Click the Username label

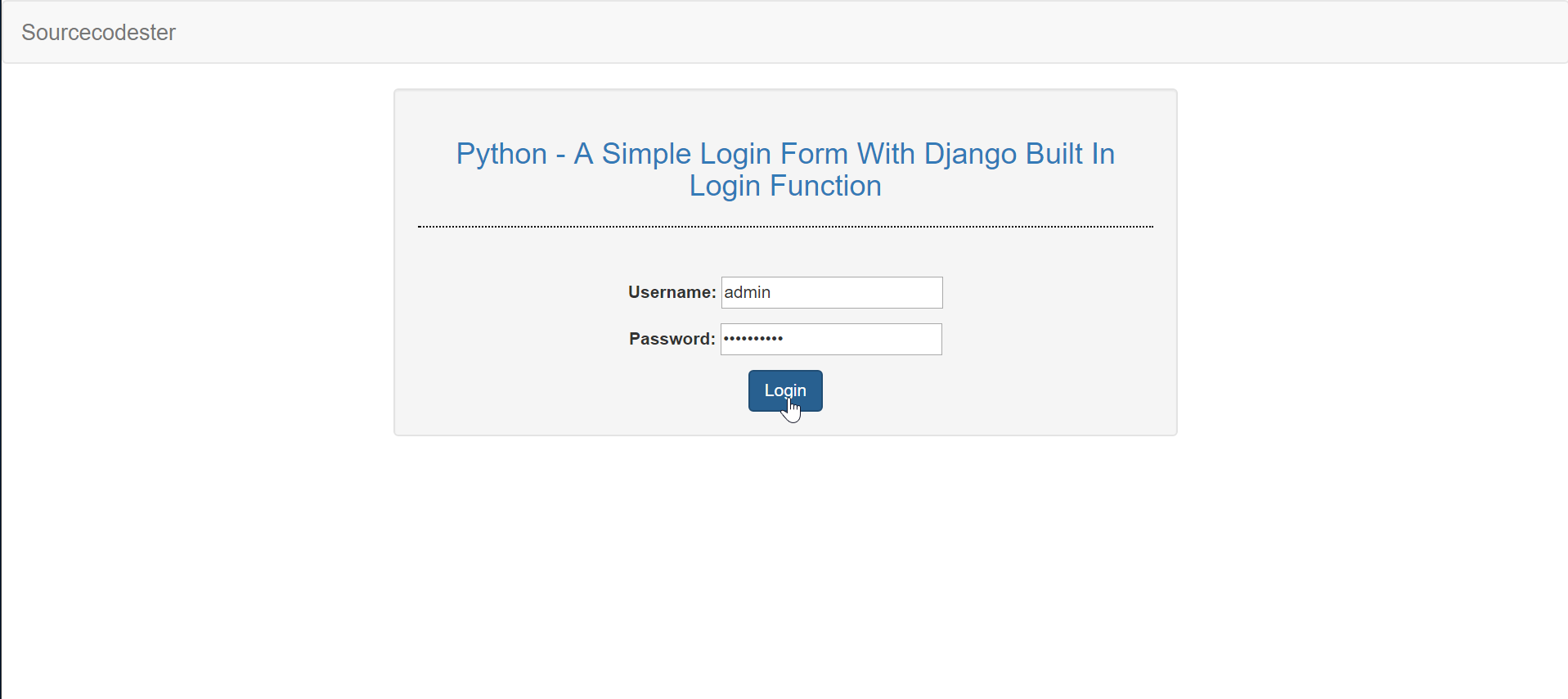672,292
